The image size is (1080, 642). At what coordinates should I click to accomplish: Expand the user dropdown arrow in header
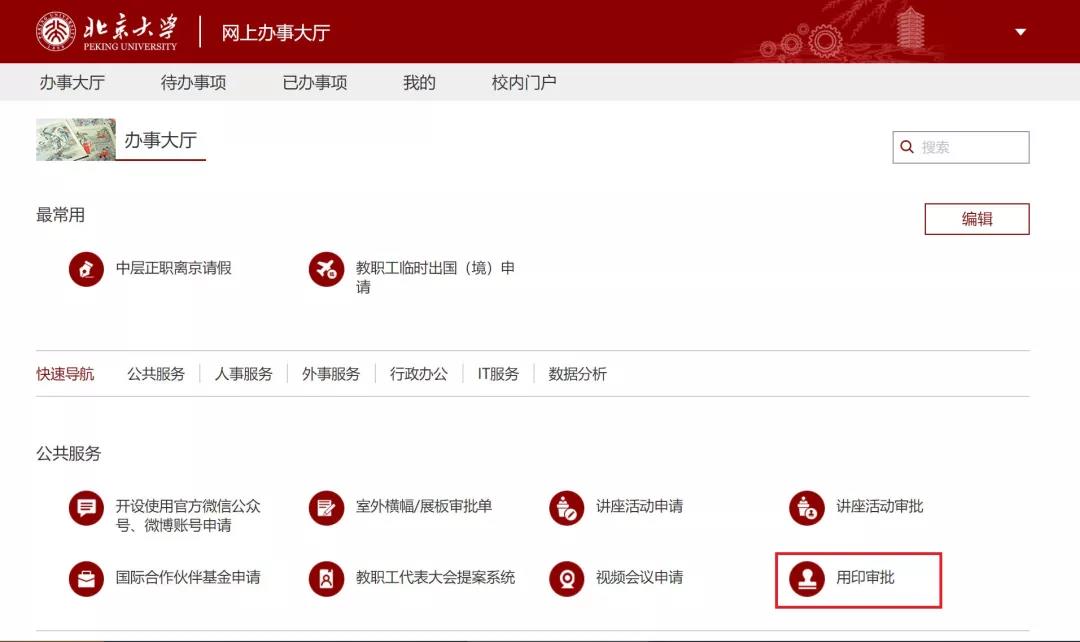point(1020,32)
